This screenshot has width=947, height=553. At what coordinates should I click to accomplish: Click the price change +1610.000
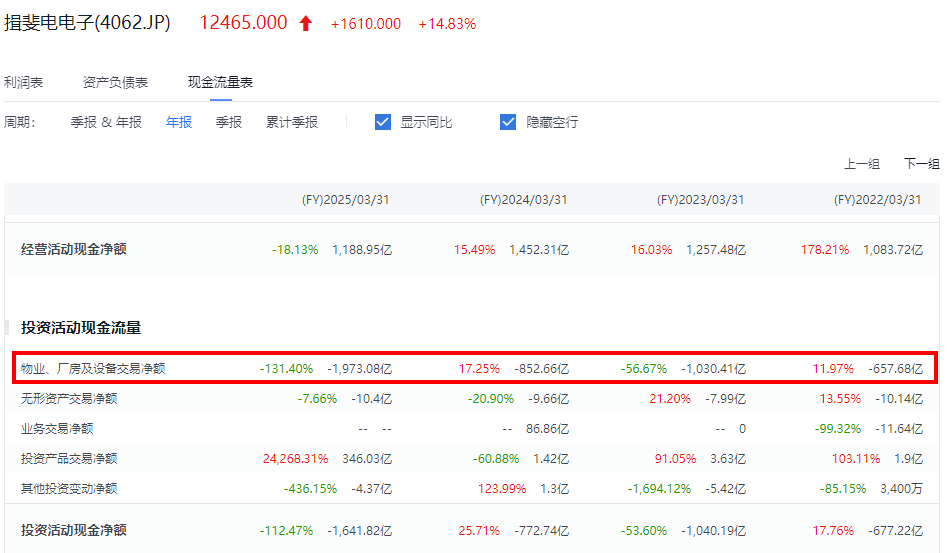click(x=366, y=24)
